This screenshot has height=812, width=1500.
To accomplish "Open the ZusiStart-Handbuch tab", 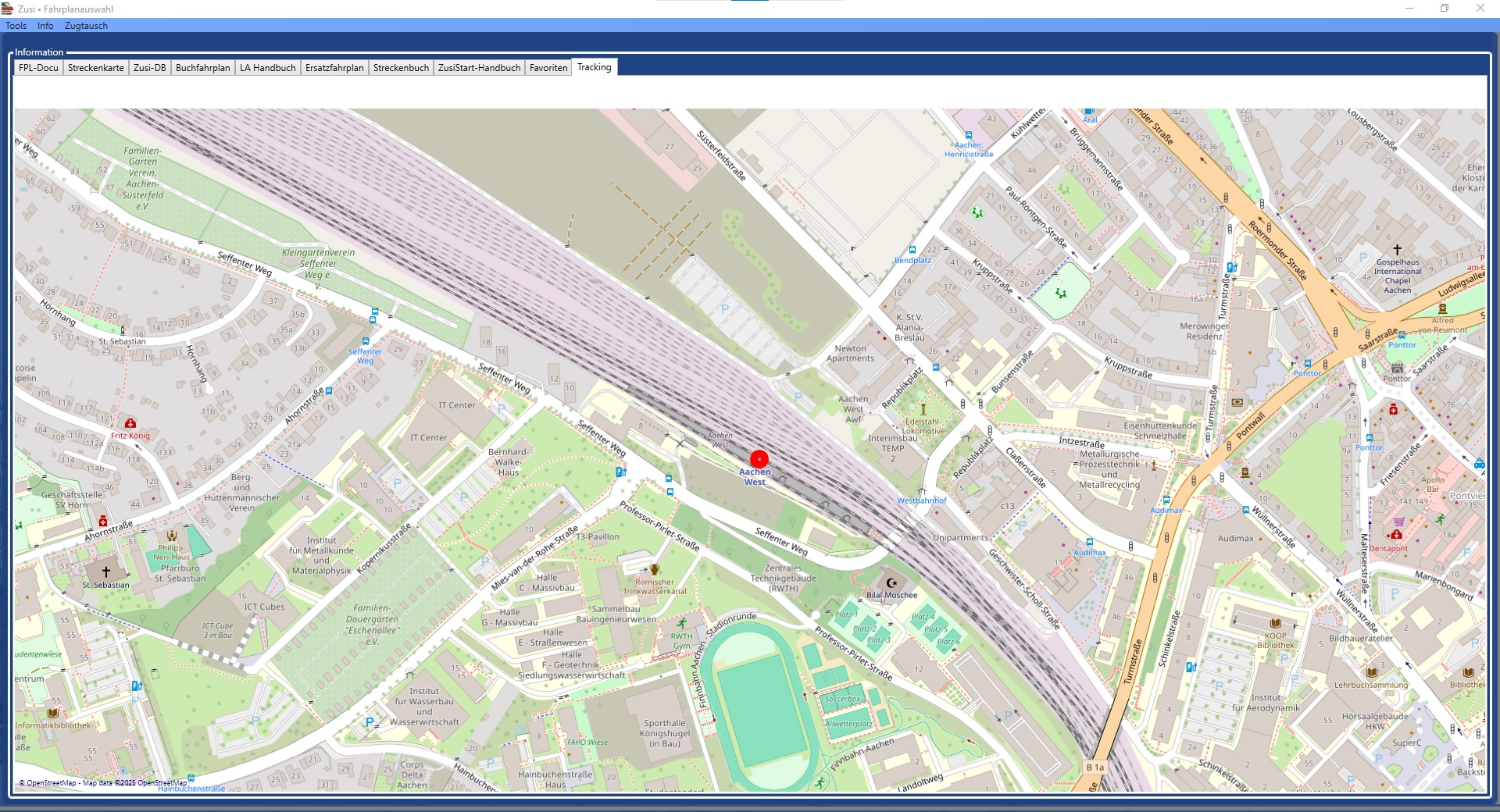I will (x=479, y=68).
